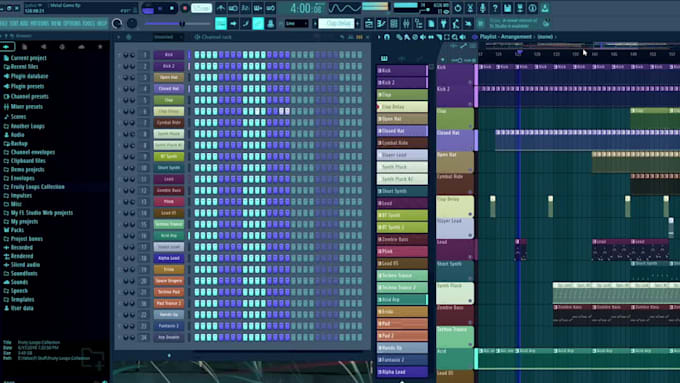Switch pattern/song mode toggle
Screen dimensions: 680x383
[x=148, y=8]
